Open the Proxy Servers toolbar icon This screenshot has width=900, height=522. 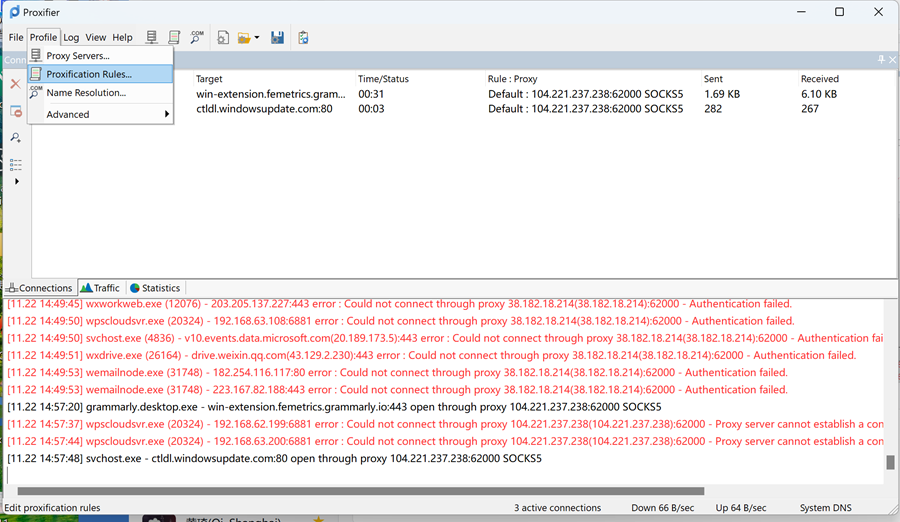click(152, 37)
